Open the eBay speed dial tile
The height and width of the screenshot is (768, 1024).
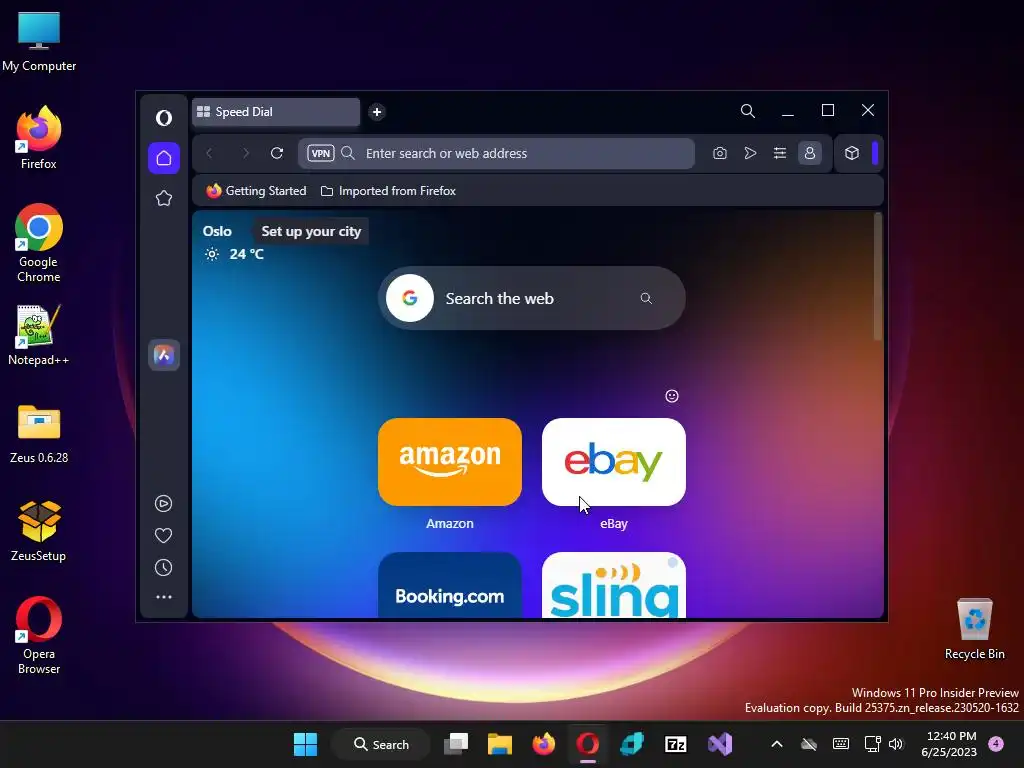[x=614, y=462]
